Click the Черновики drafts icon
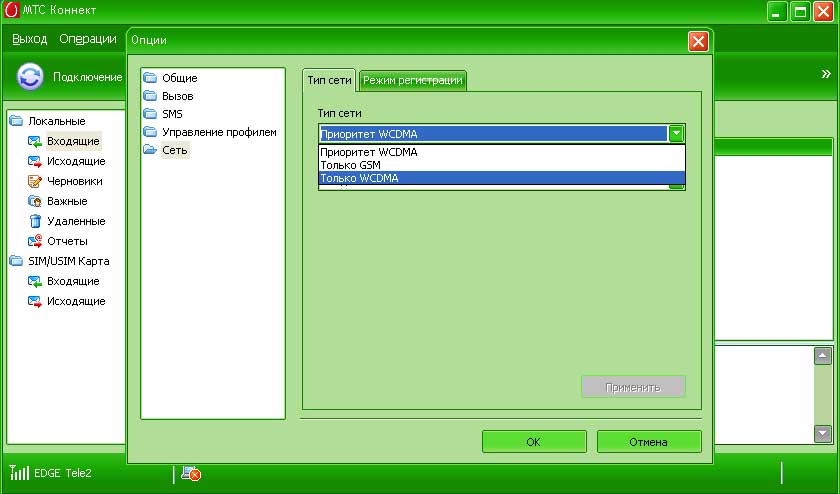 tap(35, 181)
